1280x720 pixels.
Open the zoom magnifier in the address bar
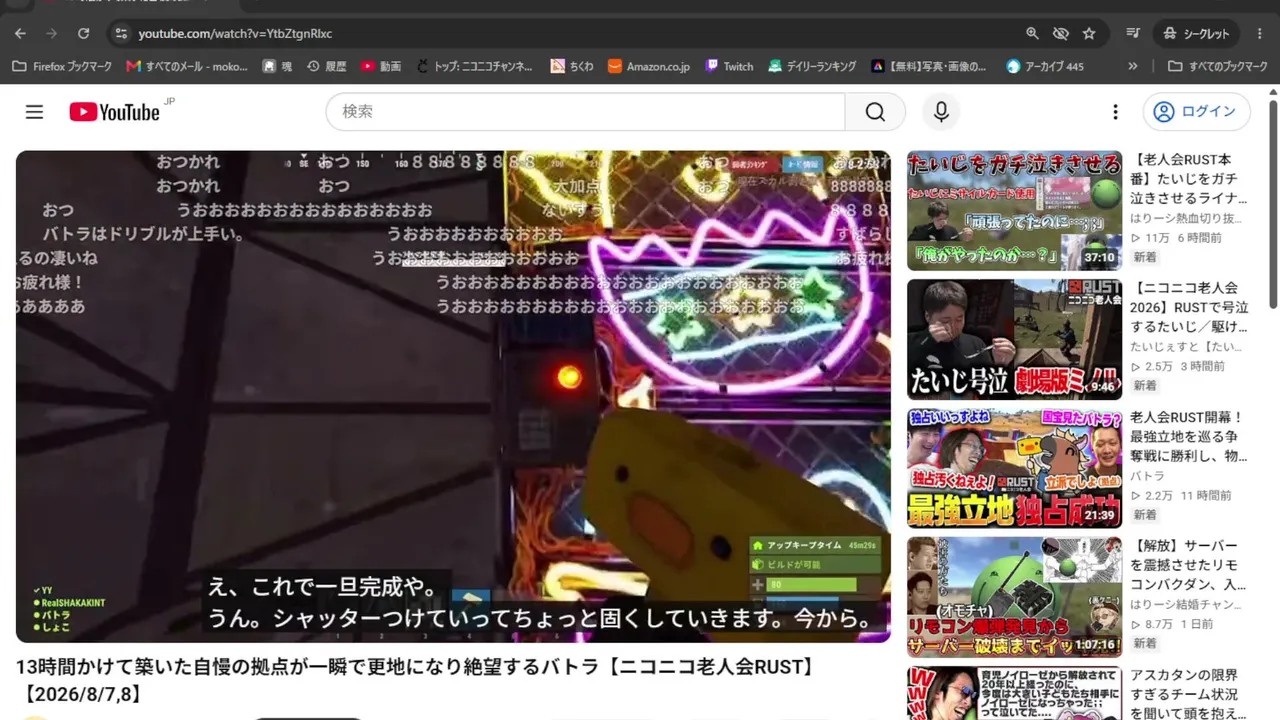[1032, 33]
